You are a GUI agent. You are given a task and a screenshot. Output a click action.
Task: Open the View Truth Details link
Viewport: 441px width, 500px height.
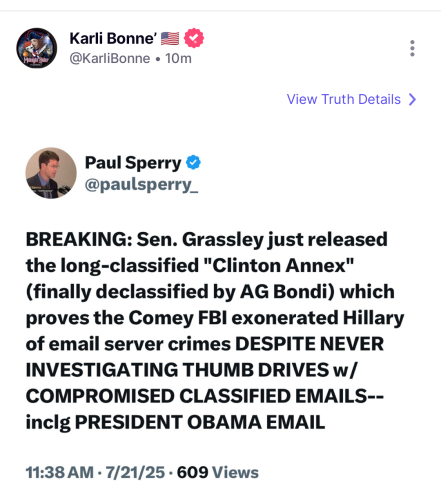(352, 99)
